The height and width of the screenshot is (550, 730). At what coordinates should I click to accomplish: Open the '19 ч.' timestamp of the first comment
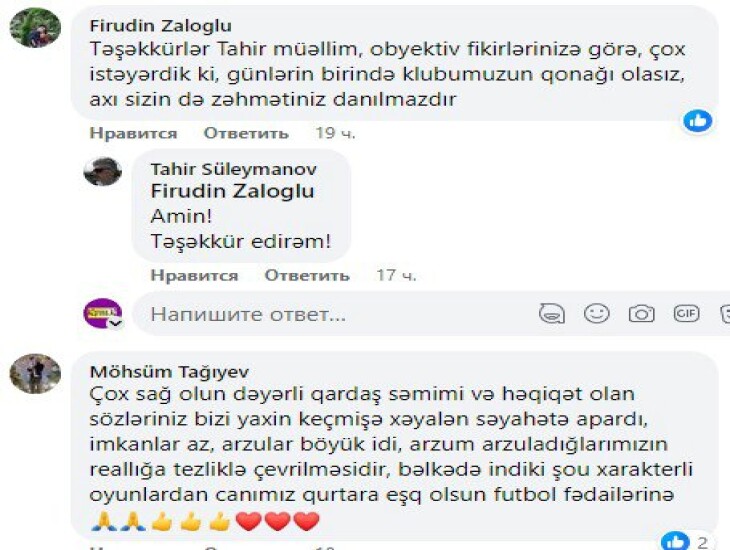335,133
